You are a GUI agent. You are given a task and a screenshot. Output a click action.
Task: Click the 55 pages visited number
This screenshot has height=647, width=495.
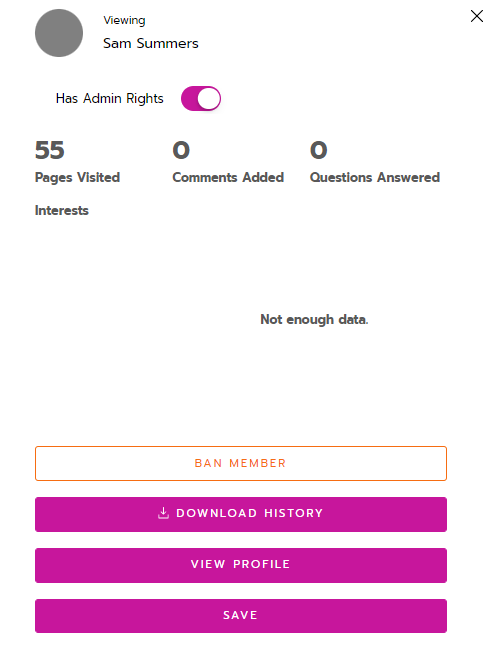(50, 150)
